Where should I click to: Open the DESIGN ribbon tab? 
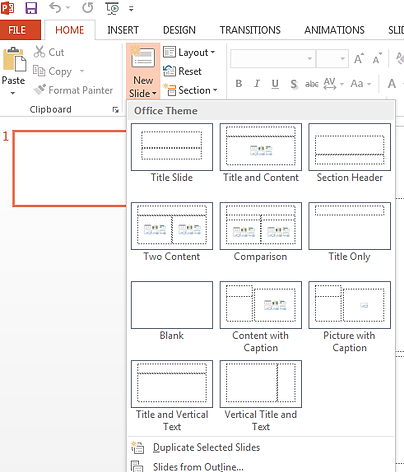(x=179, y=30)
